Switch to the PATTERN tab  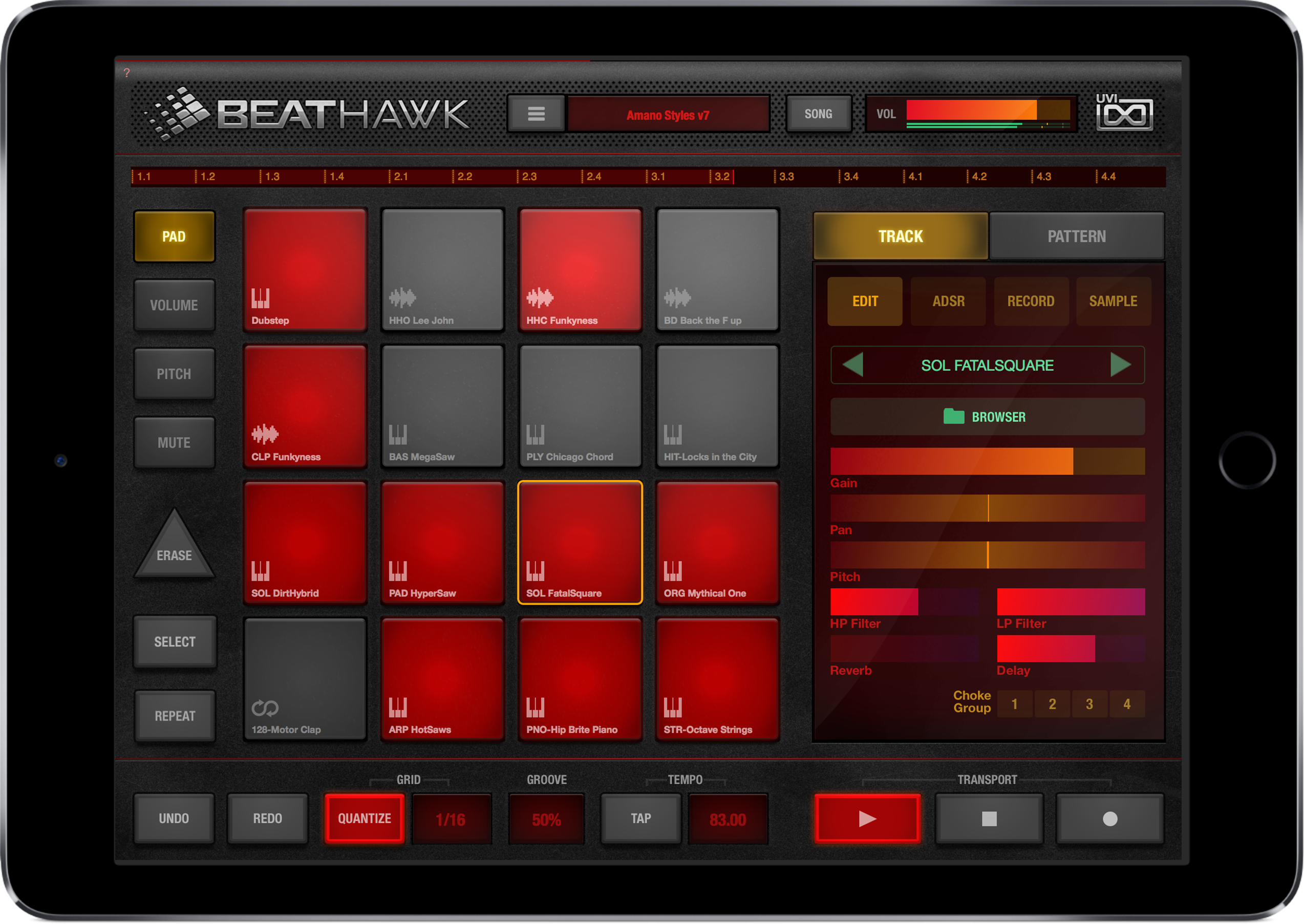[1077, 236]
